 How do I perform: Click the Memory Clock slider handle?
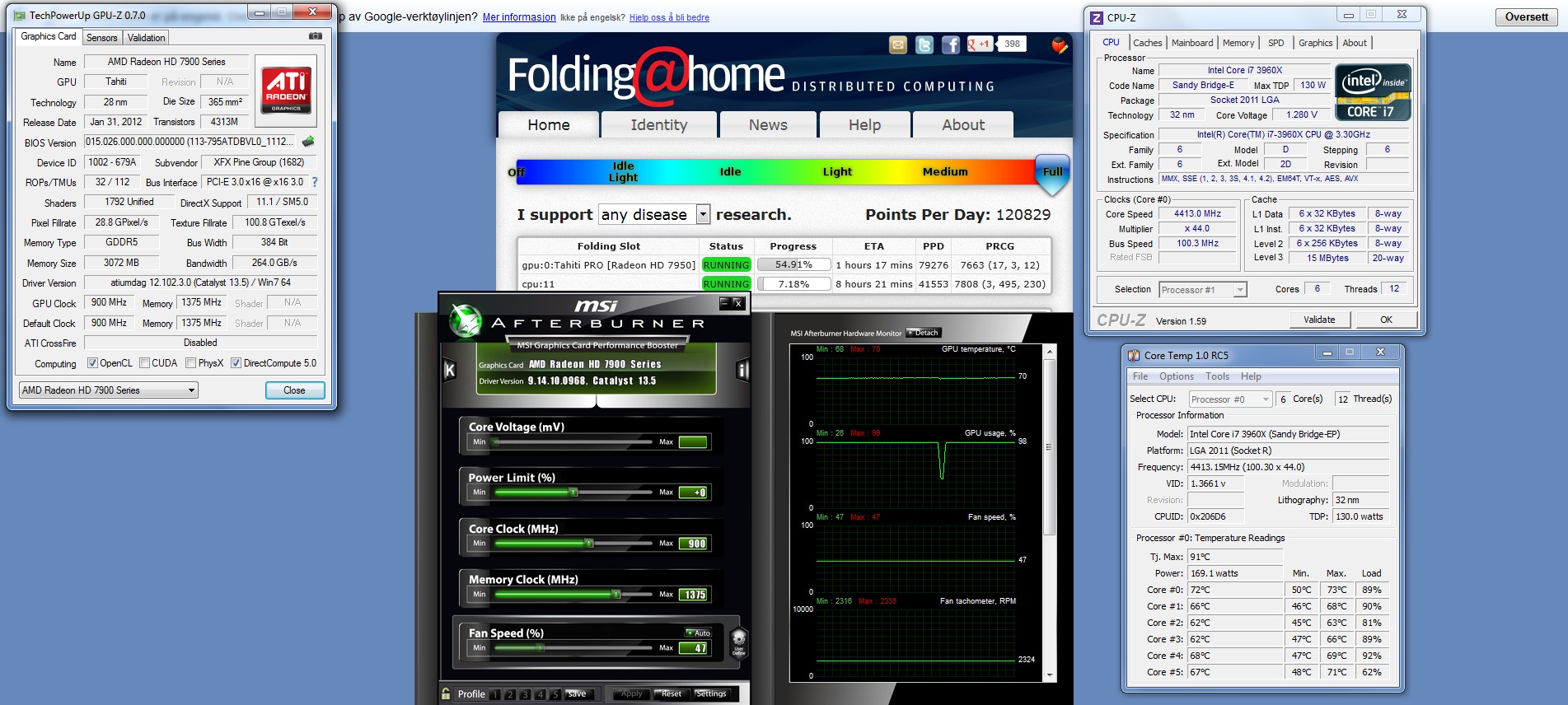615,595
